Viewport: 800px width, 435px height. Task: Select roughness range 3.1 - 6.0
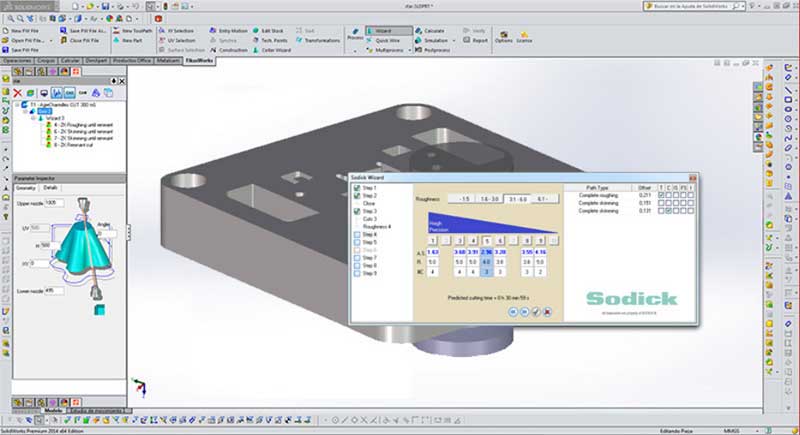518,199
